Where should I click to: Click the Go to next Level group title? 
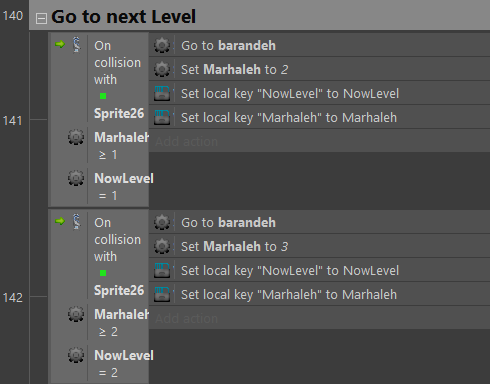(123, 17)
